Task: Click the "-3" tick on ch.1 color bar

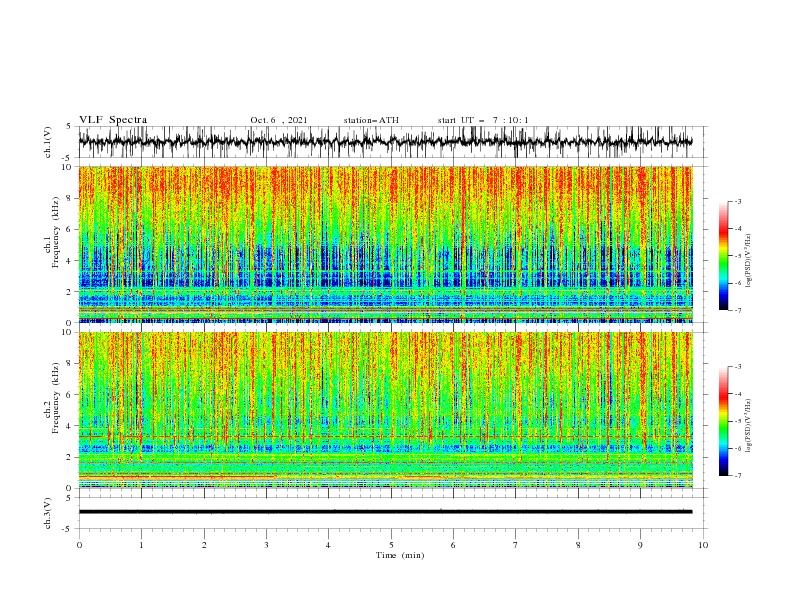Action: click(738, 201)
